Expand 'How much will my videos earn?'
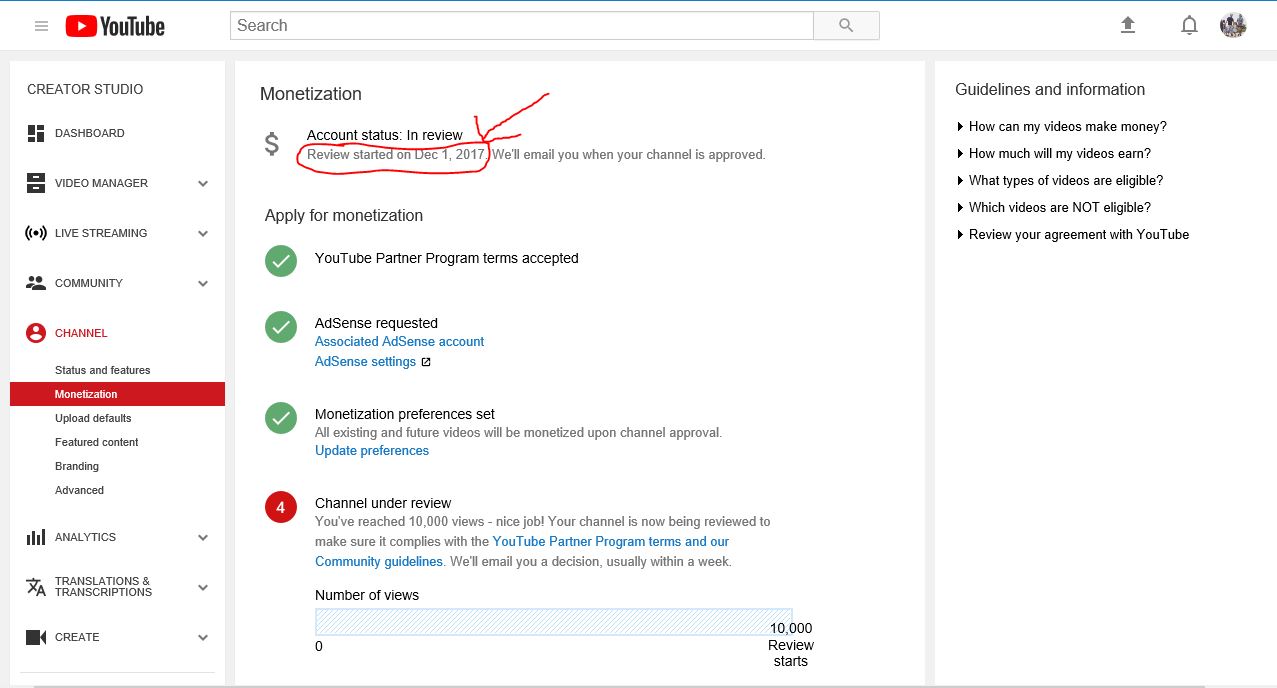The image size is (1277, 688). [1053, 153]
